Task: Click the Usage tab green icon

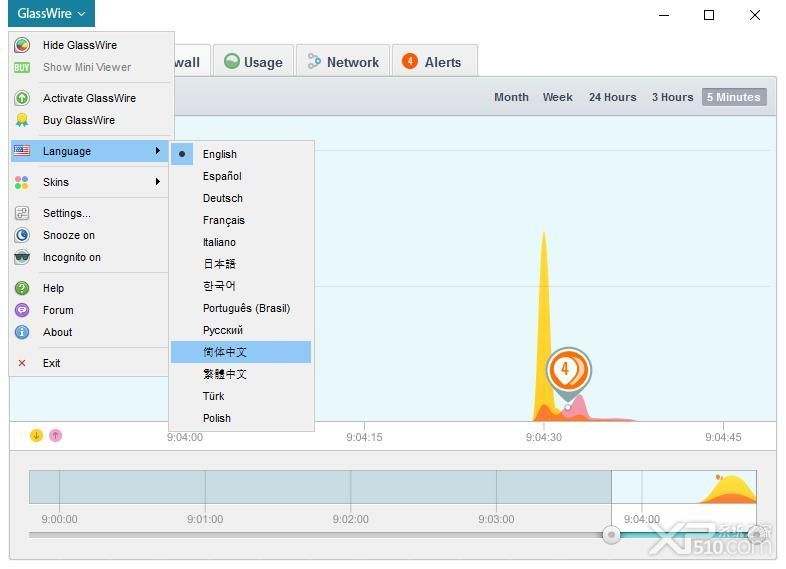Action: [232, 61]
